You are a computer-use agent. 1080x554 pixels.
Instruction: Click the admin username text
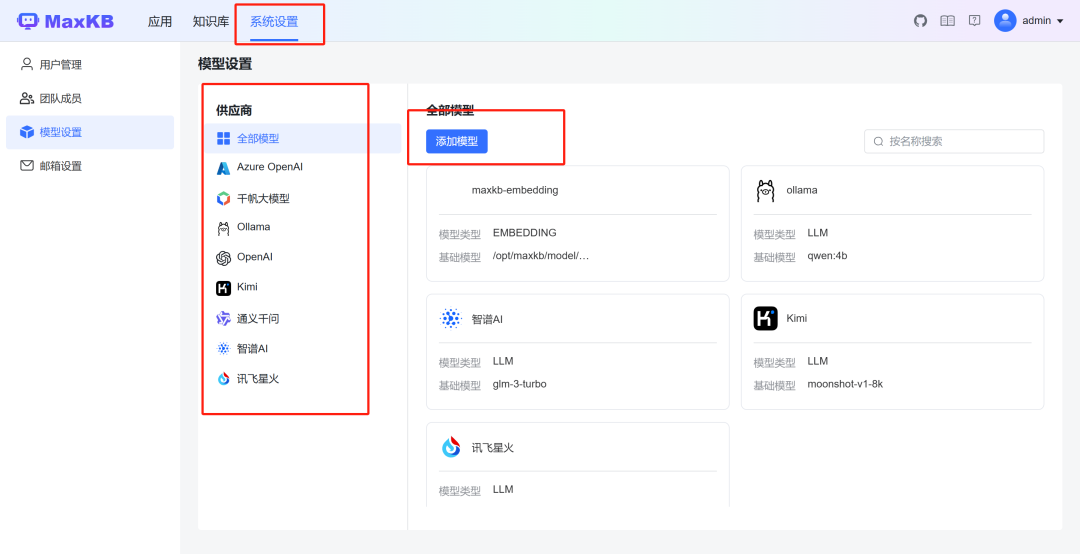pyautogui.click(x=1037, y=21)
